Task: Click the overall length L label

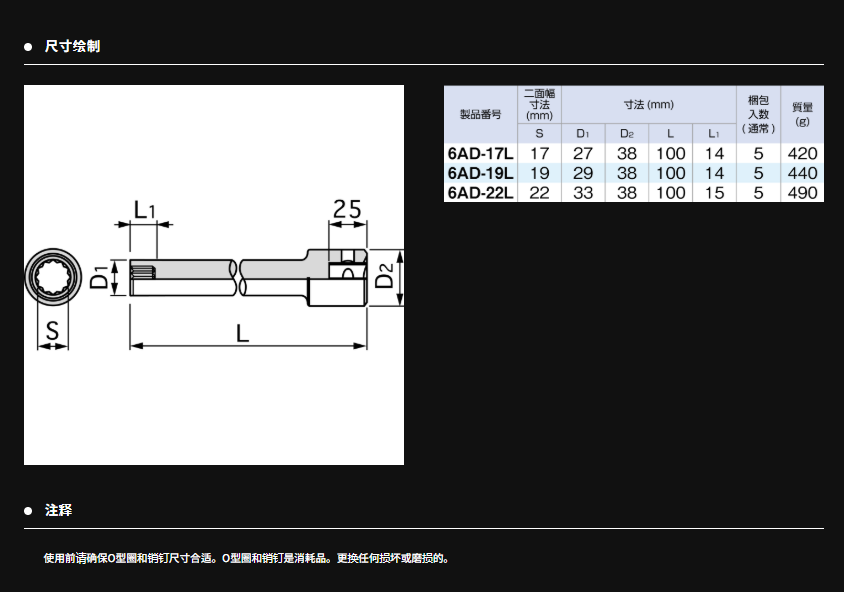Action: [x=243, y=333]
